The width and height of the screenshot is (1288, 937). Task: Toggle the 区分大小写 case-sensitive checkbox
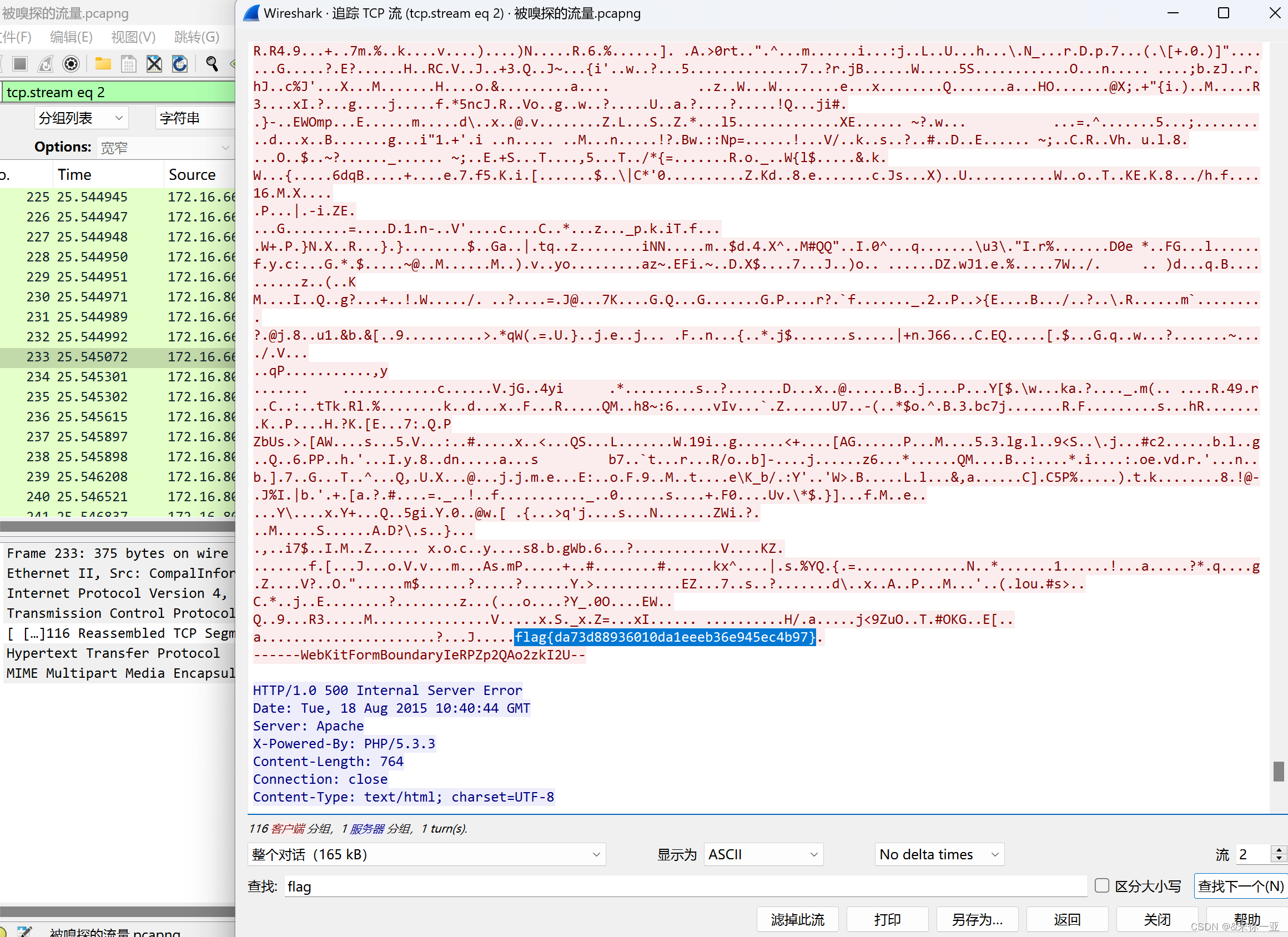[1101, 885]
